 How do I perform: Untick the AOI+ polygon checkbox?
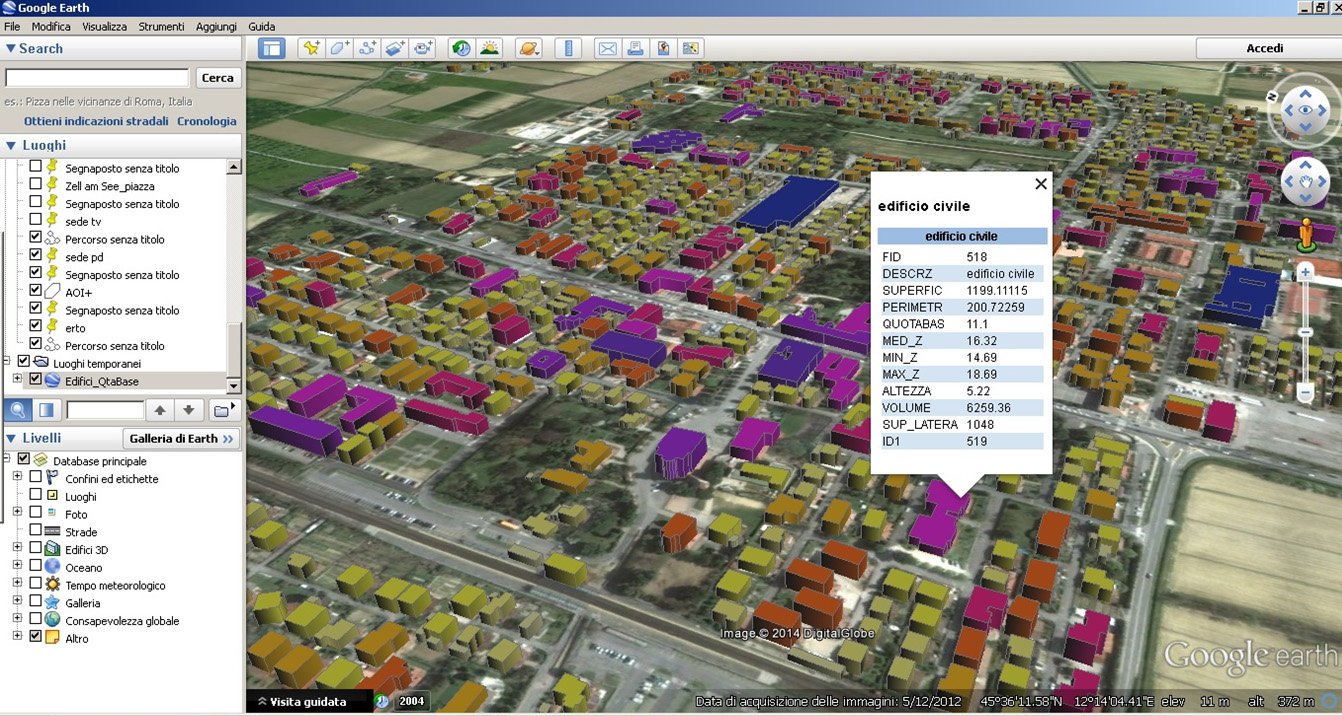(36, 291)
